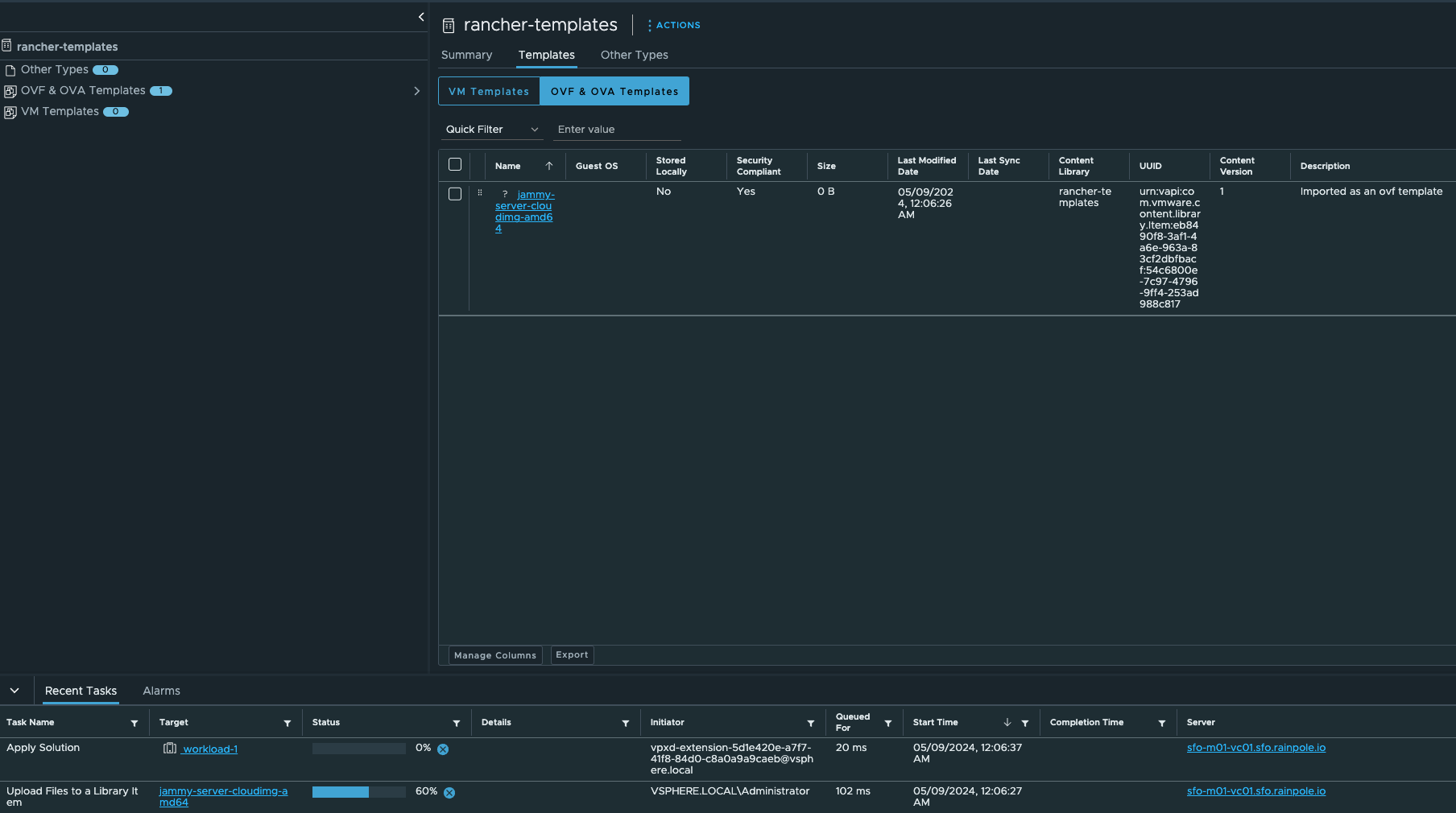This screenshot has width=1456, height=813.
Task: Click the Export button
Action: [572, 654]
